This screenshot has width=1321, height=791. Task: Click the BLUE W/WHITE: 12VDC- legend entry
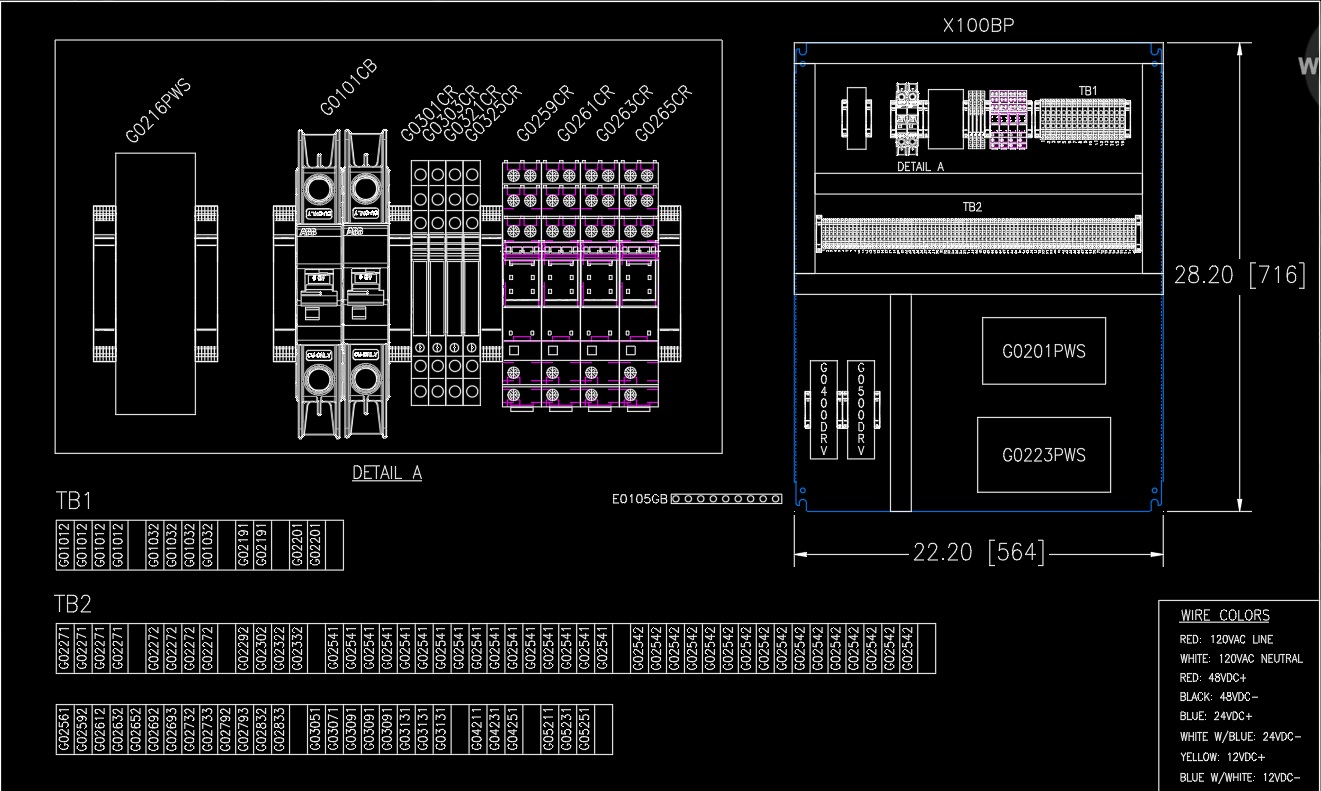click(1240, 777)
